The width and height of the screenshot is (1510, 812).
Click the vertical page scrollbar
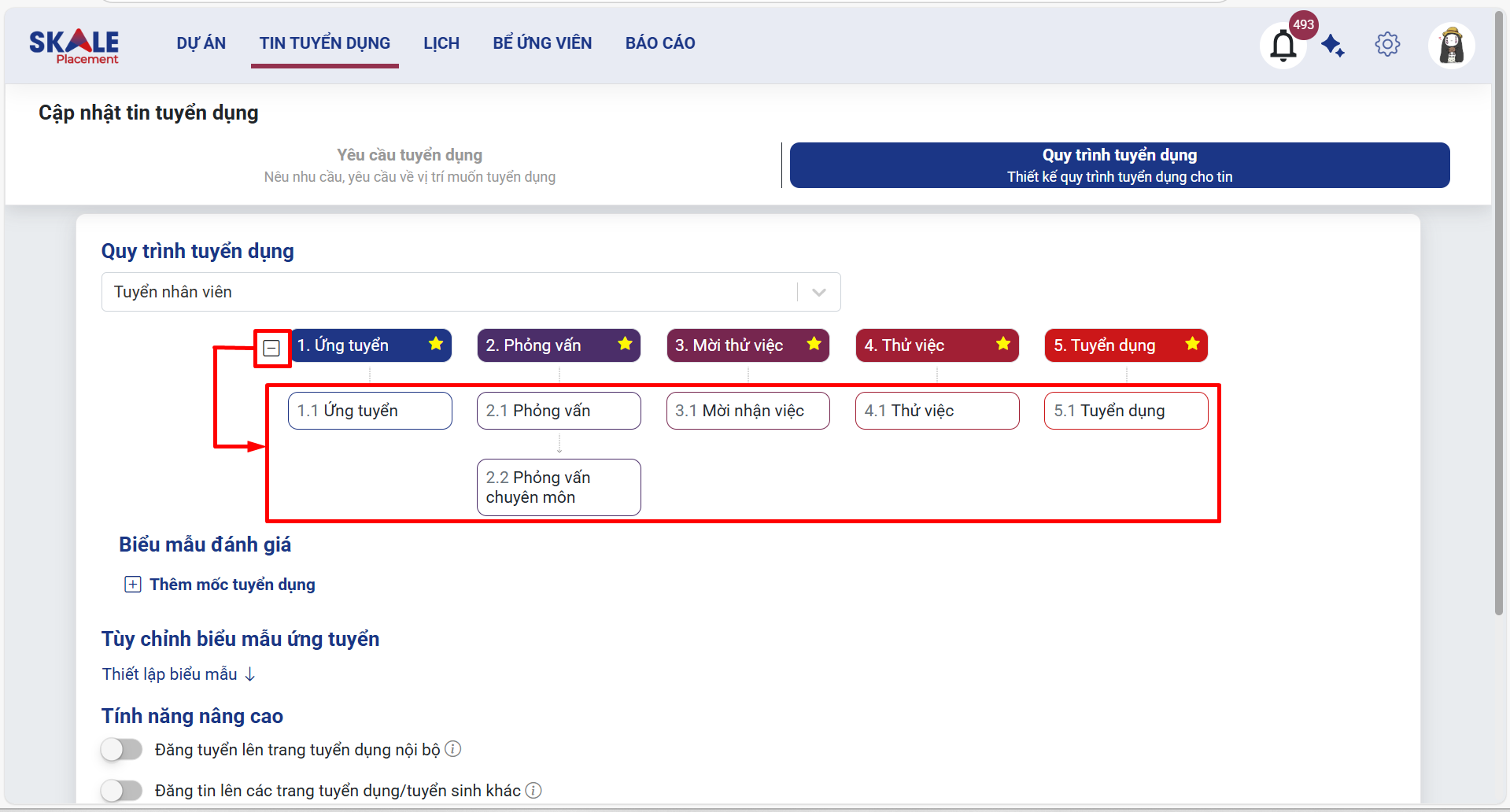pyautogui.click(x=1499, y=315)
